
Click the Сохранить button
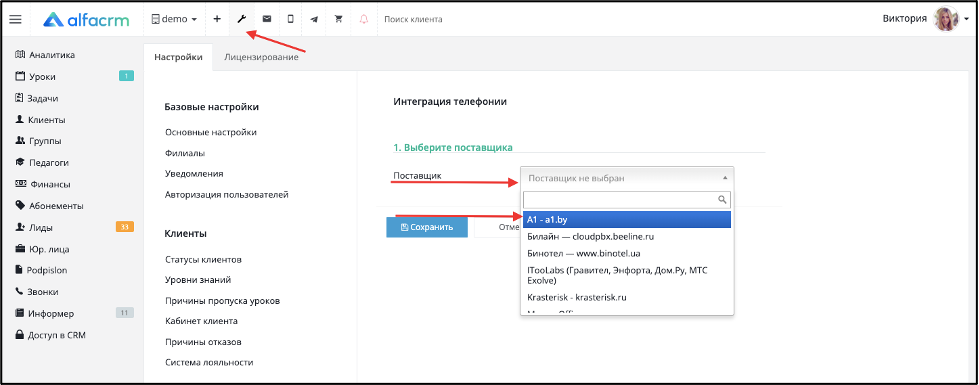pyautogui.click(x=427, y=227)
